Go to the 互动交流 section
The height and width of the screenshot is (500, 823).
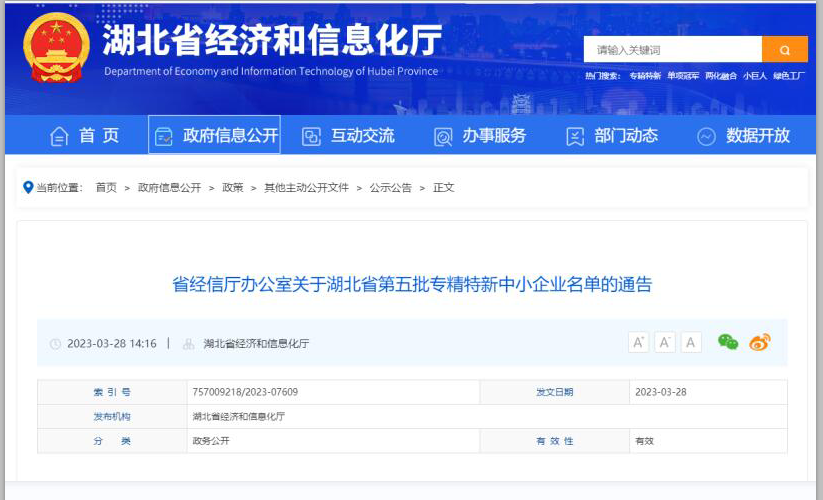point(348,136)
